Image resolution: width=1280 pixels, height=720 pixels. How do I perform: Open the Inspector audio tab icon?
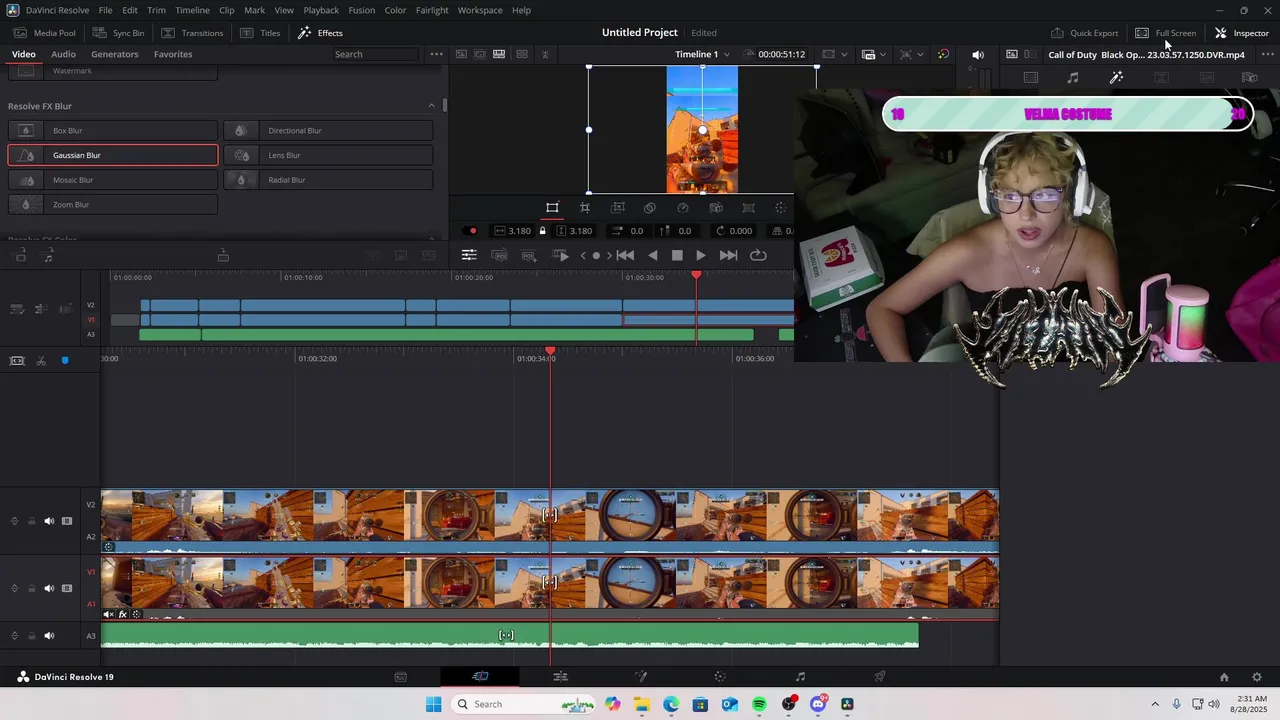(x=1073, y=77)
